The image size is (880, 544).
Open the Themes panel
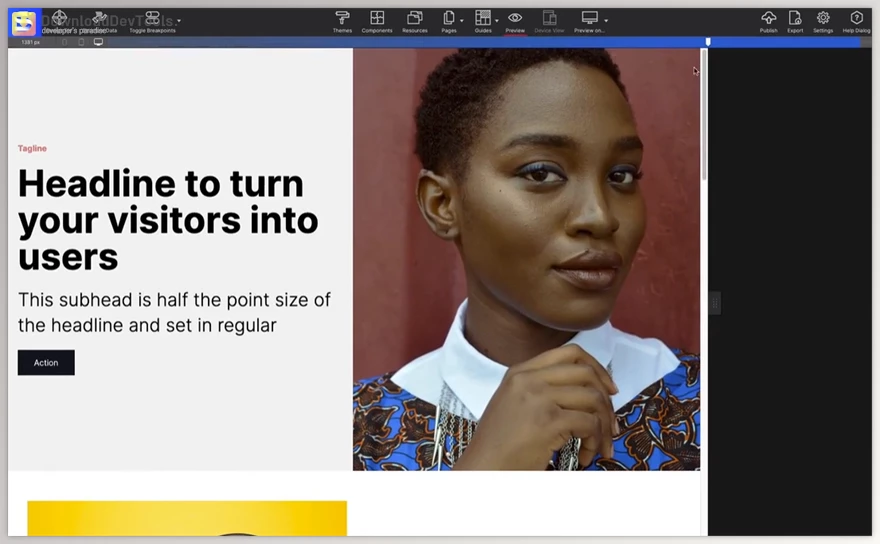tap(342, 21)
